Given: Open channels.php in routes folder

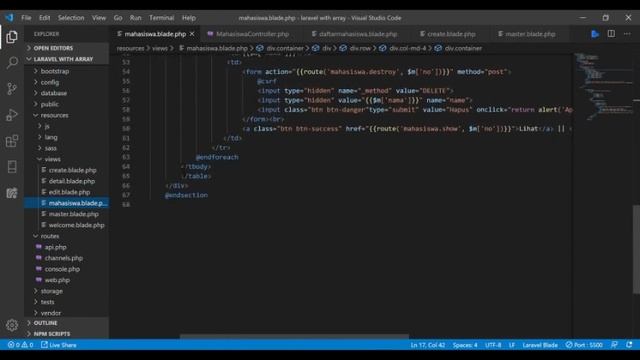Looking at the screenshot, I should pyautogui.click(x=67, y=258).
